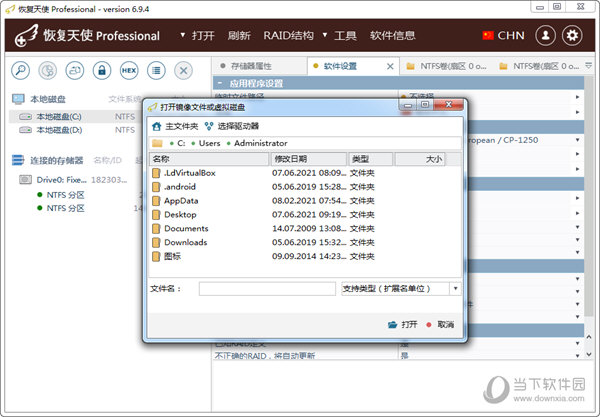
Task: Close the 软件设置 tab
Action: pyautogui.click(x=390, y=67)
